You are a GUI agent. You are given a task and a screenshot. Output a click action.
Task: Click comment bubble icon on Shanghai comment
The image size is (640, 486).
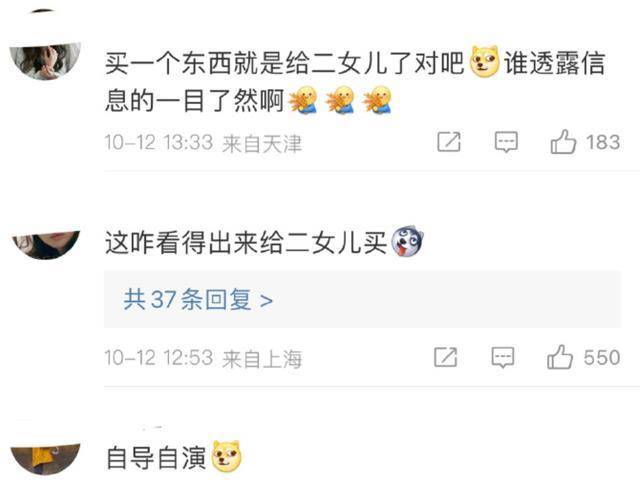[503, 357]
